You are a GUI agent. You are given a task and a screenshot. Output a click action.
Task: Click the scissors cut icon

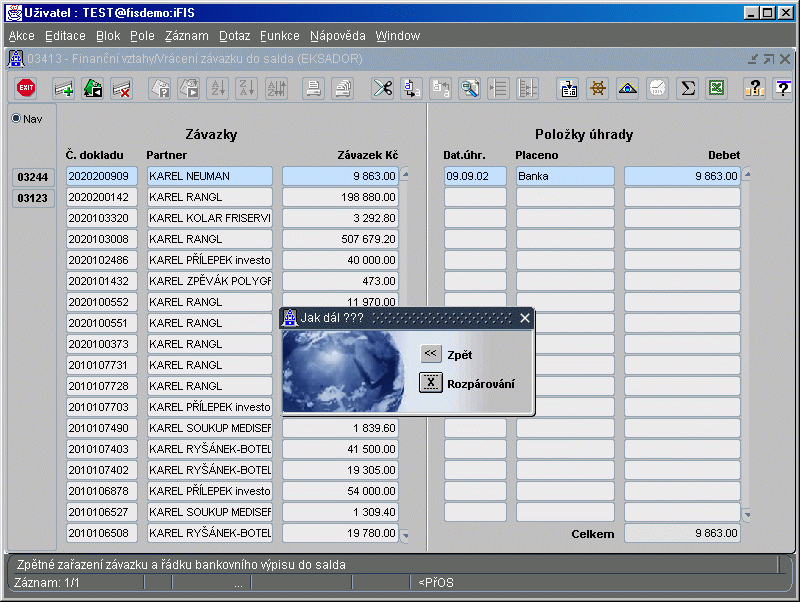[x=382, y=88]
